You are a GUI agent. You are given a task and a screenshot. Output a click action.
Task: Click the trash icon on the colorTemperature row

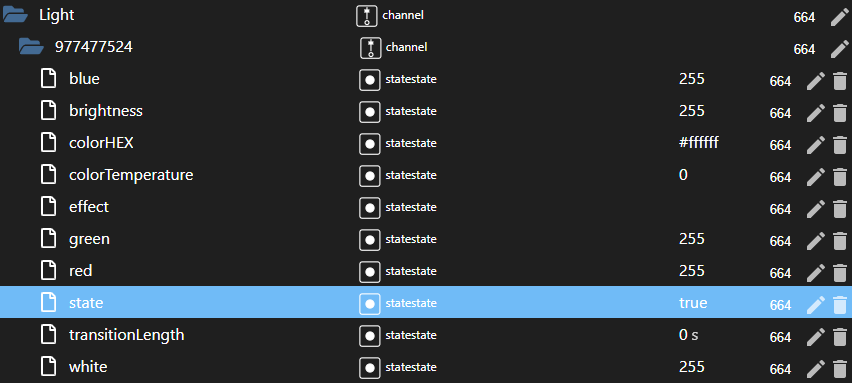[840, 177]
